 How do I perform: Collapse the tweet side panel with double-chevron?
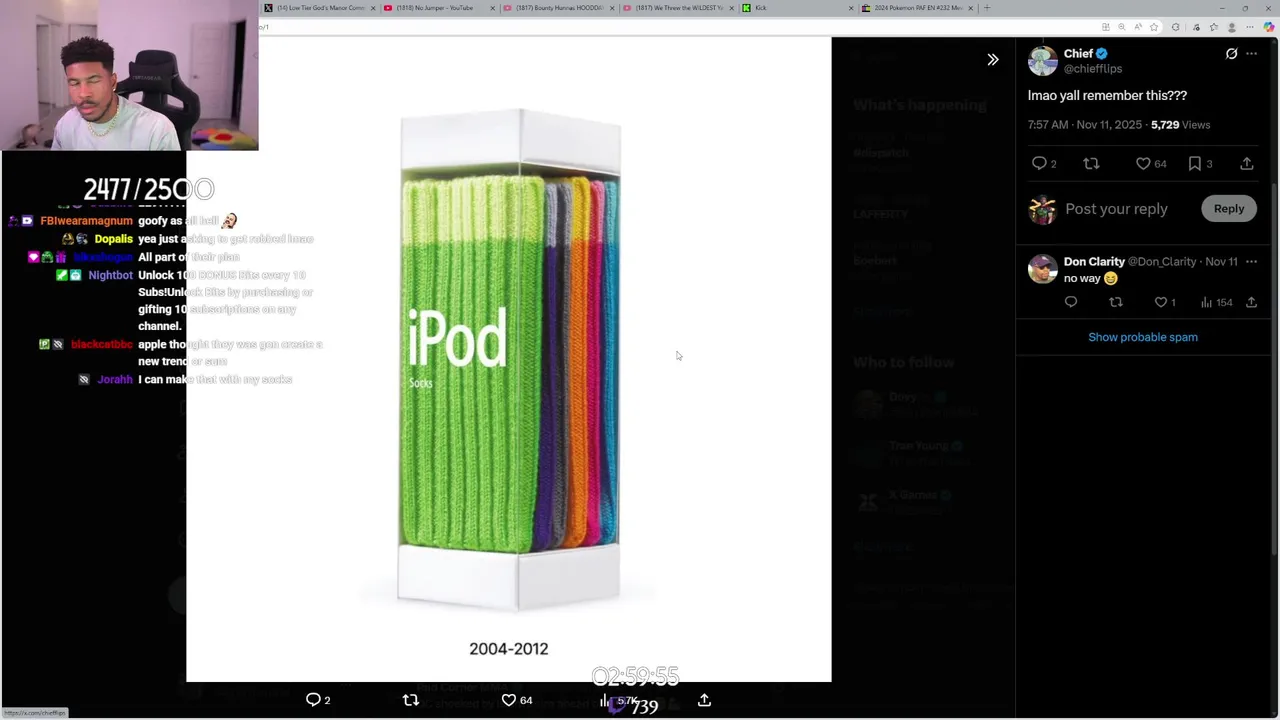point(993,60)
